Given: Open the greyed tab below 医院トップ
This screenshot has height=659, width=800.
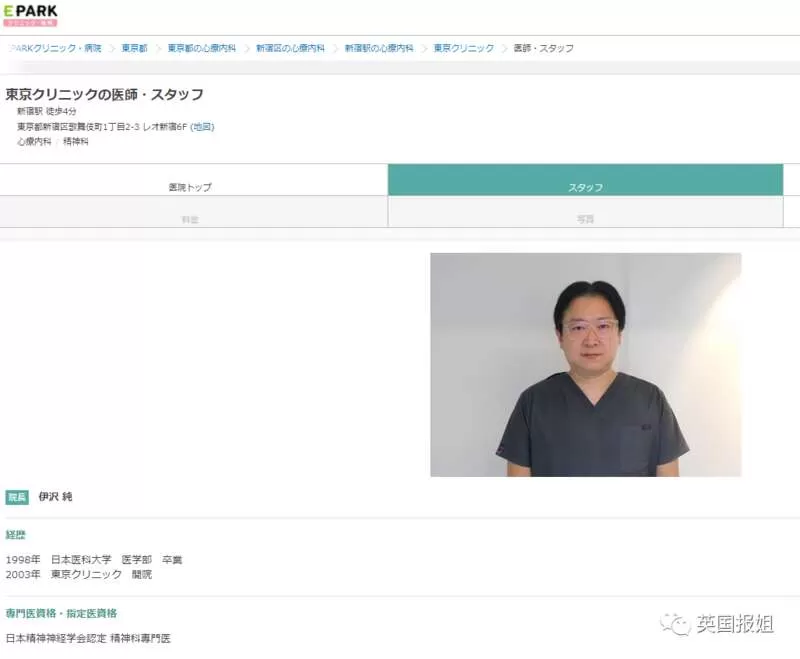Looking at the screenshot, I should tap(194, 212).
